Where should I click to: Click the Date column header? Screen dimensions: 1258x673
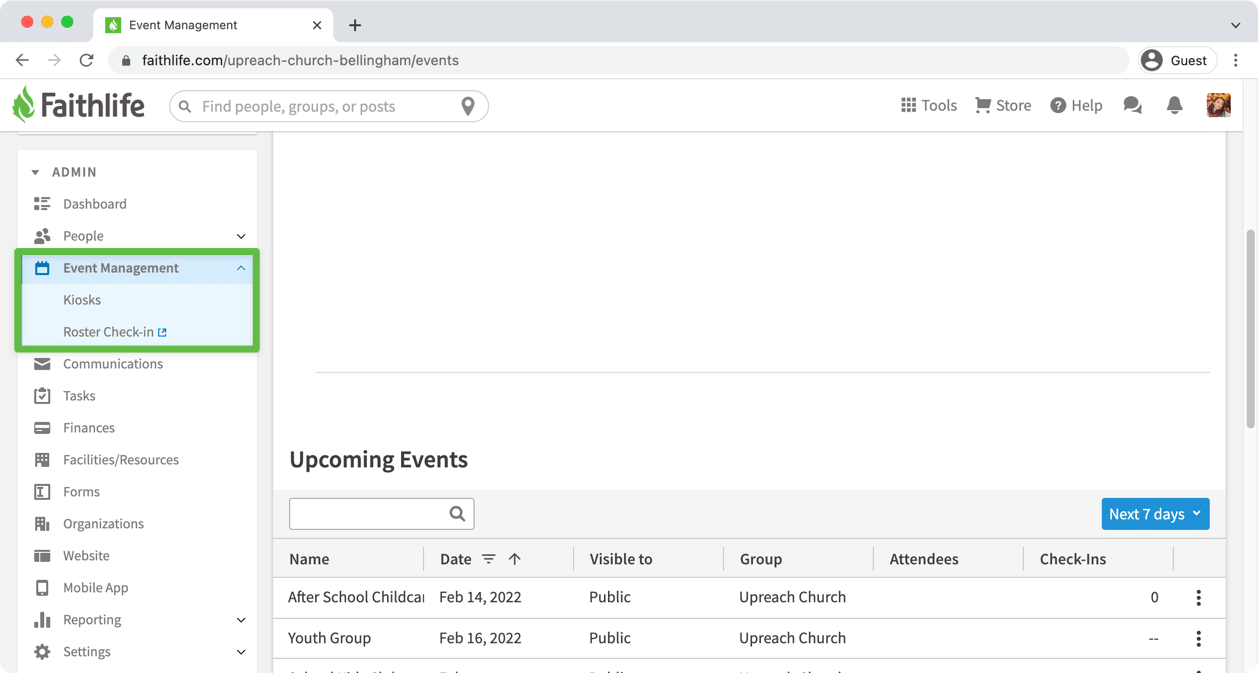pyautogui.click(x=455, y=559)
